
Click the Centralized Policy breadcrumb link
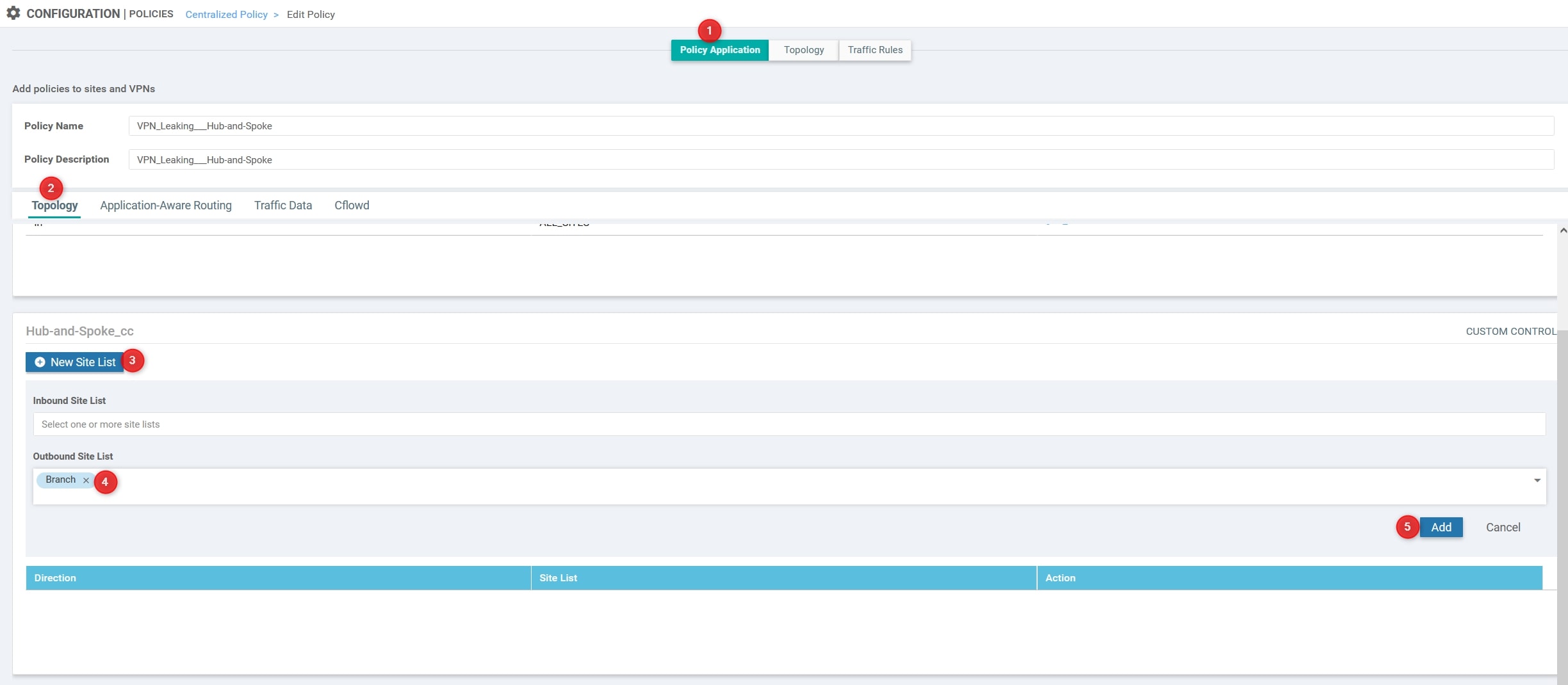pos(226,15)
